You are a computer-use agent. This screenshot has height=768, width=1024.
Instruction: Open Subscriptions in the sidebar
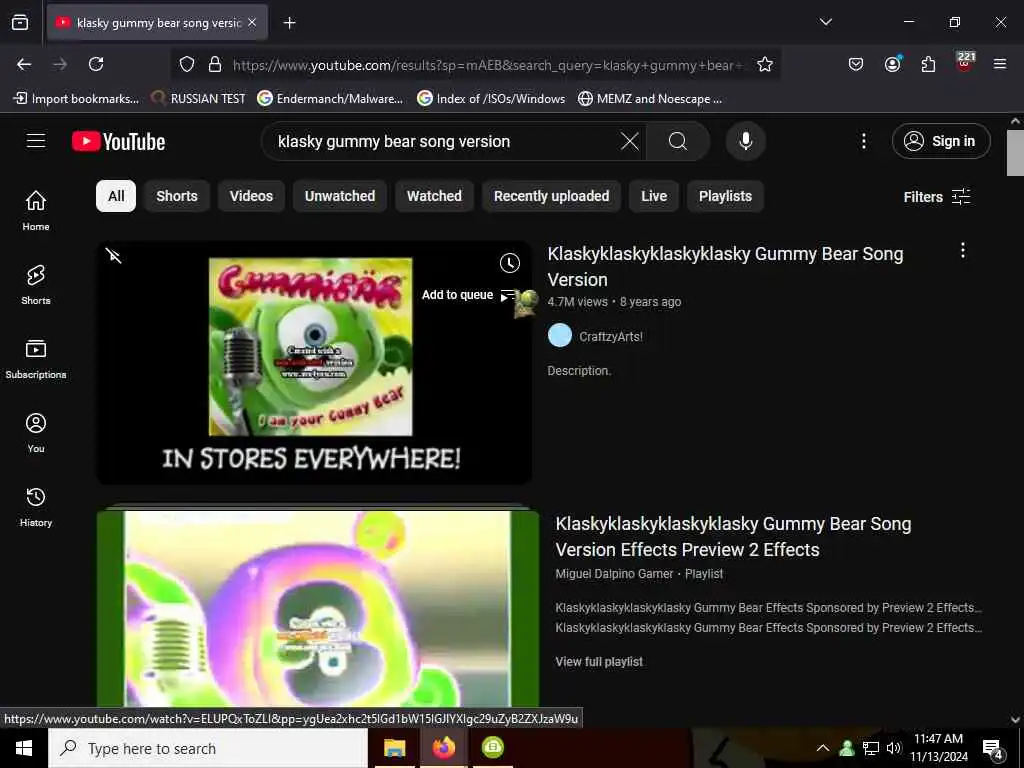pyautogui.click(x=36, y=359)
